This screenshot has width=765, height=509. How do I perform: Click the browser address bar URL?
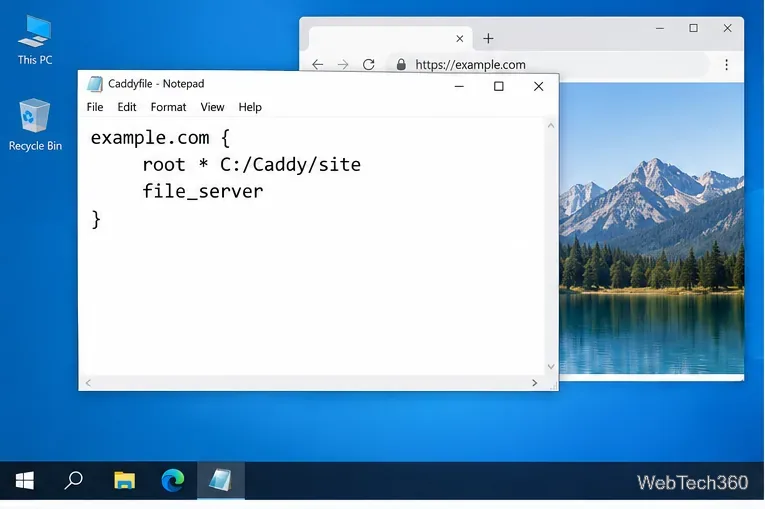470,64
